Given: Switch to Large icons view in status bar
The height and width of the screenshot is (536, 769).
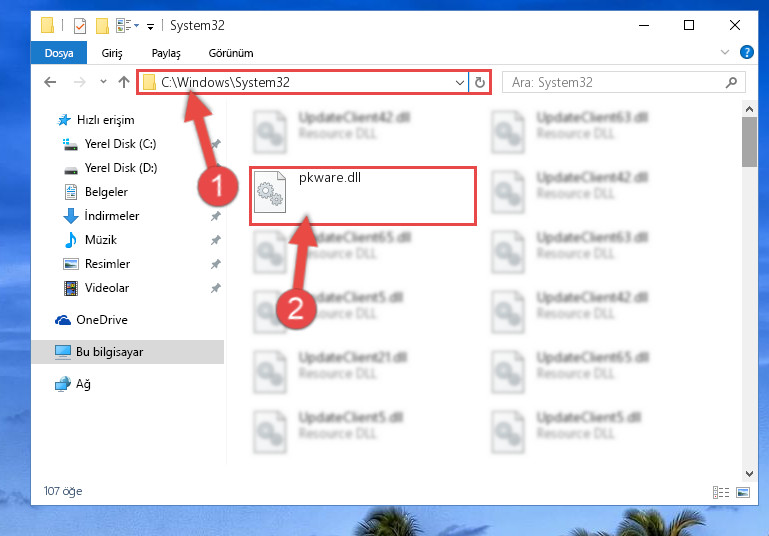Looking at the screenshot, I should 743,492.
